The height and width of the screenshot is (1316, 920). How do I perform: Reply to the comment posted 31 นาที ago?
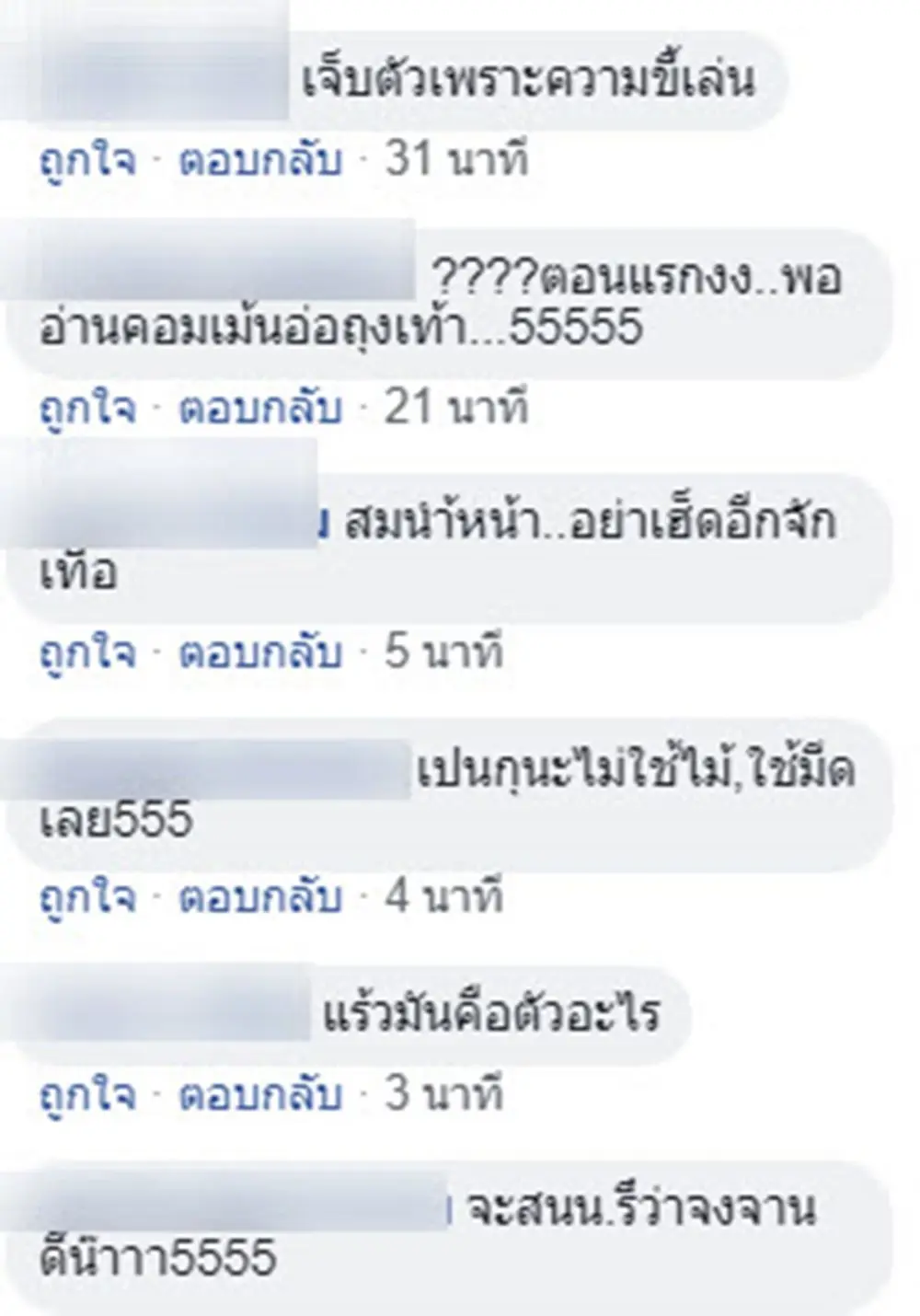(x=260, y=162)
